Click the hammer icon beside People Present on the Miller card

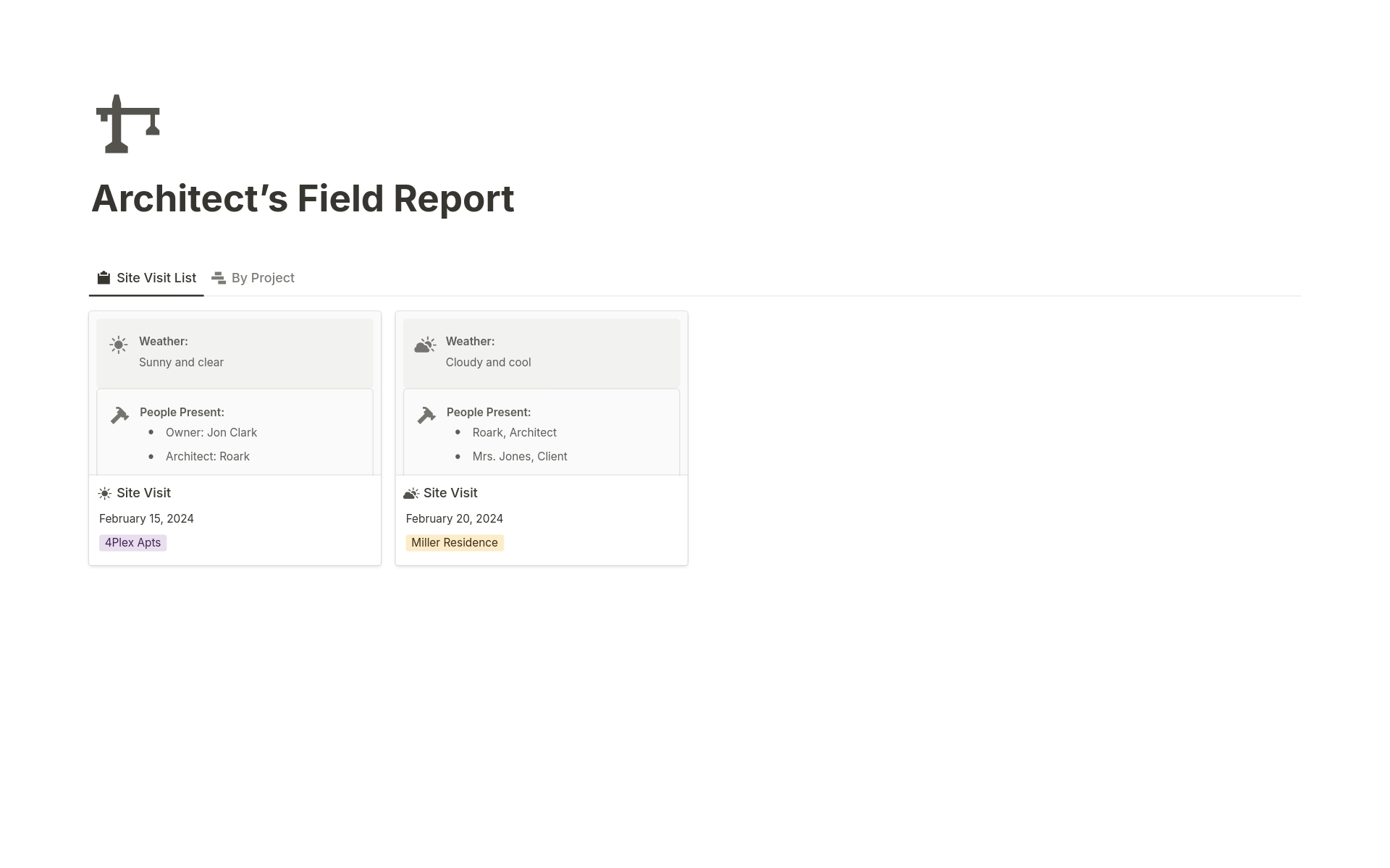pyautogui.click(x=426, y=415)
